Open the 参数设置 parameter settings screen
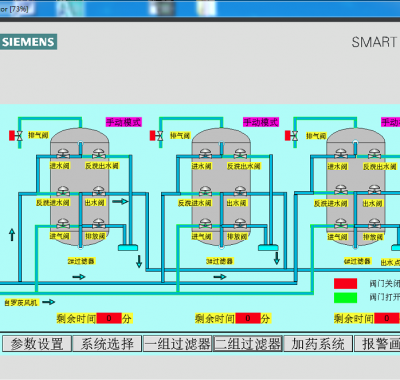 coord(37,344)
